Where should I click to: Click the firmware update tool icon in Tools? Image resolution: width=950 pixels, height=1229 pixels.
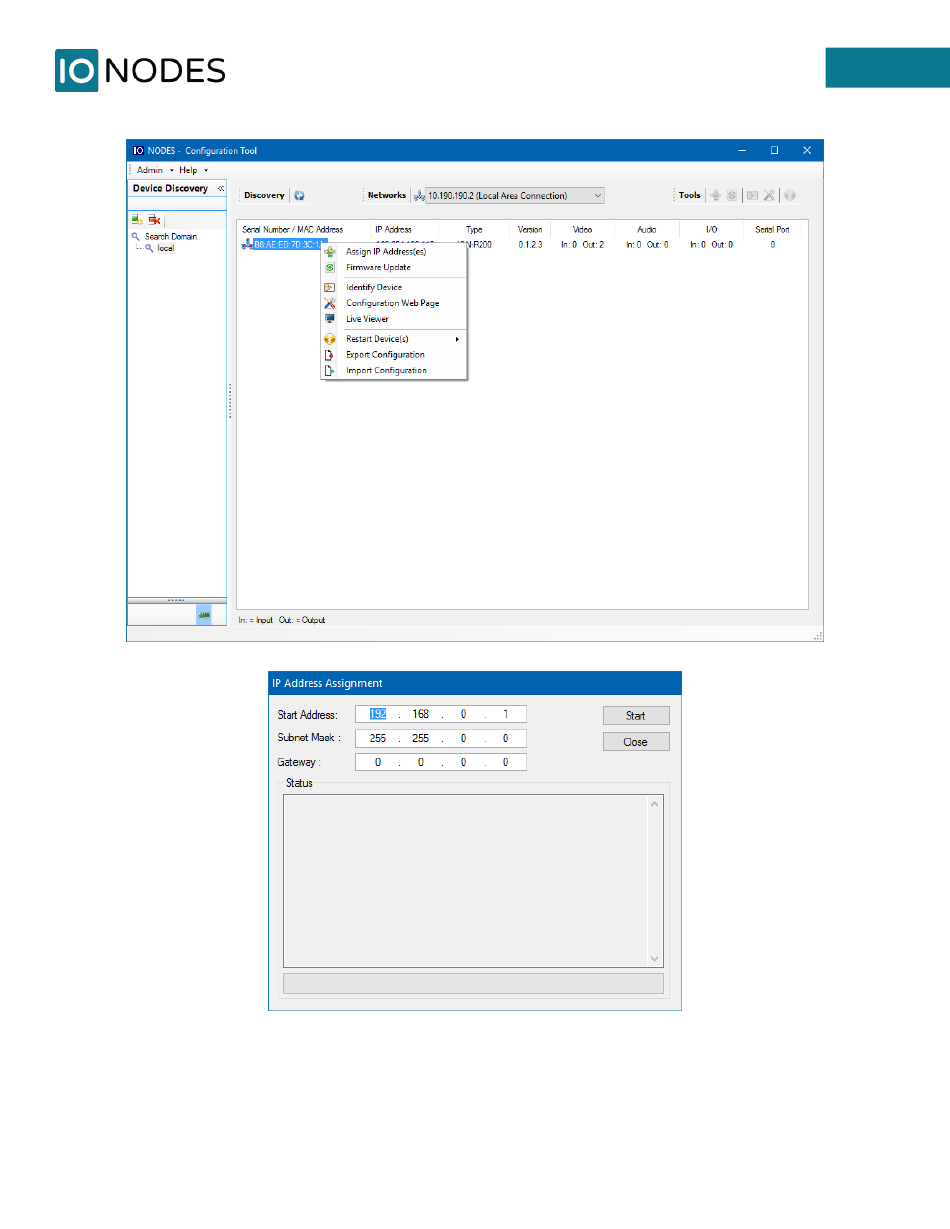pos(732,196)
